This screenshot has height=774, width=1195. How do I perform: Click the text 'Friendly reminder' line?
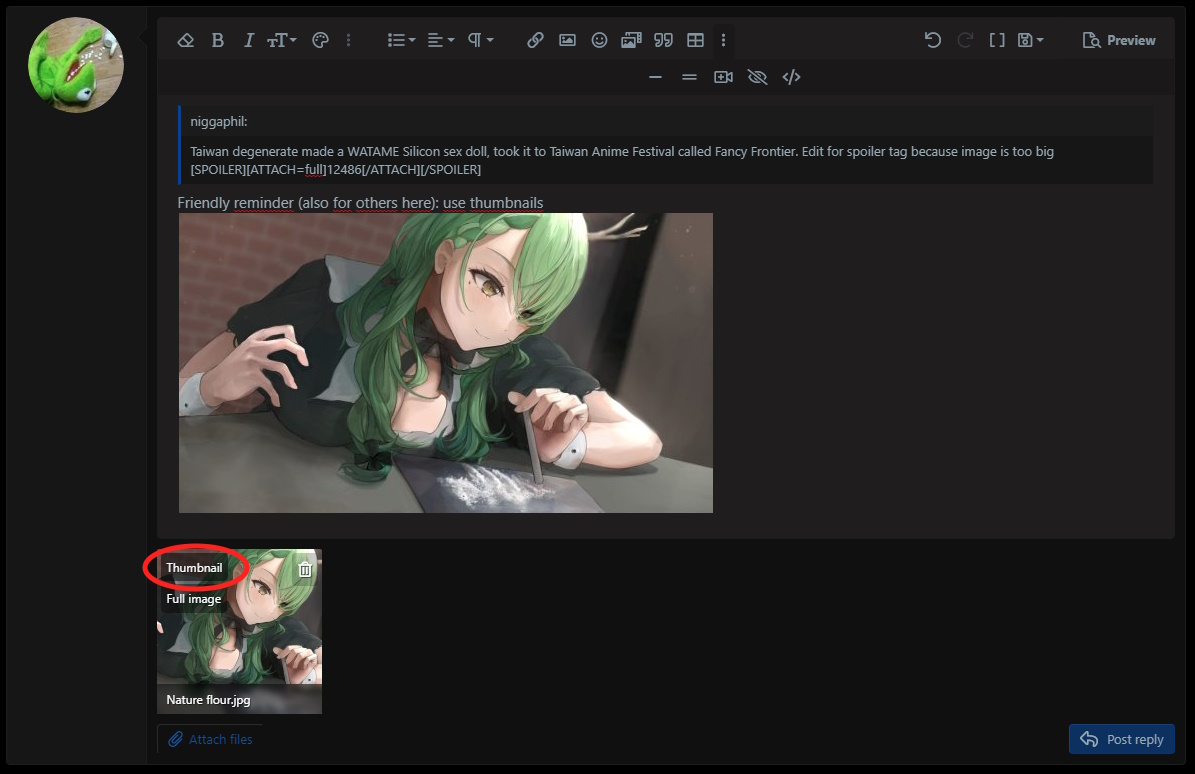[360, 203]
